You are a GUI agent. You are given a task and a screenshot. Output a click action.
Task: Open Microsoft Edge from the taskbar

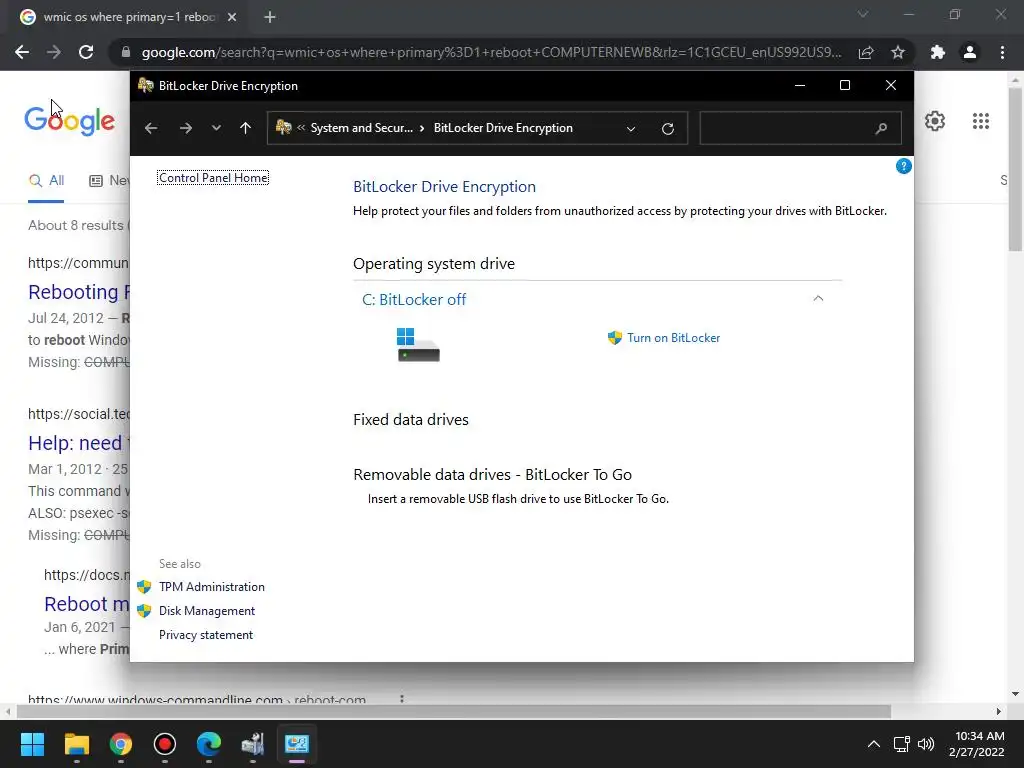click(209, 744)
